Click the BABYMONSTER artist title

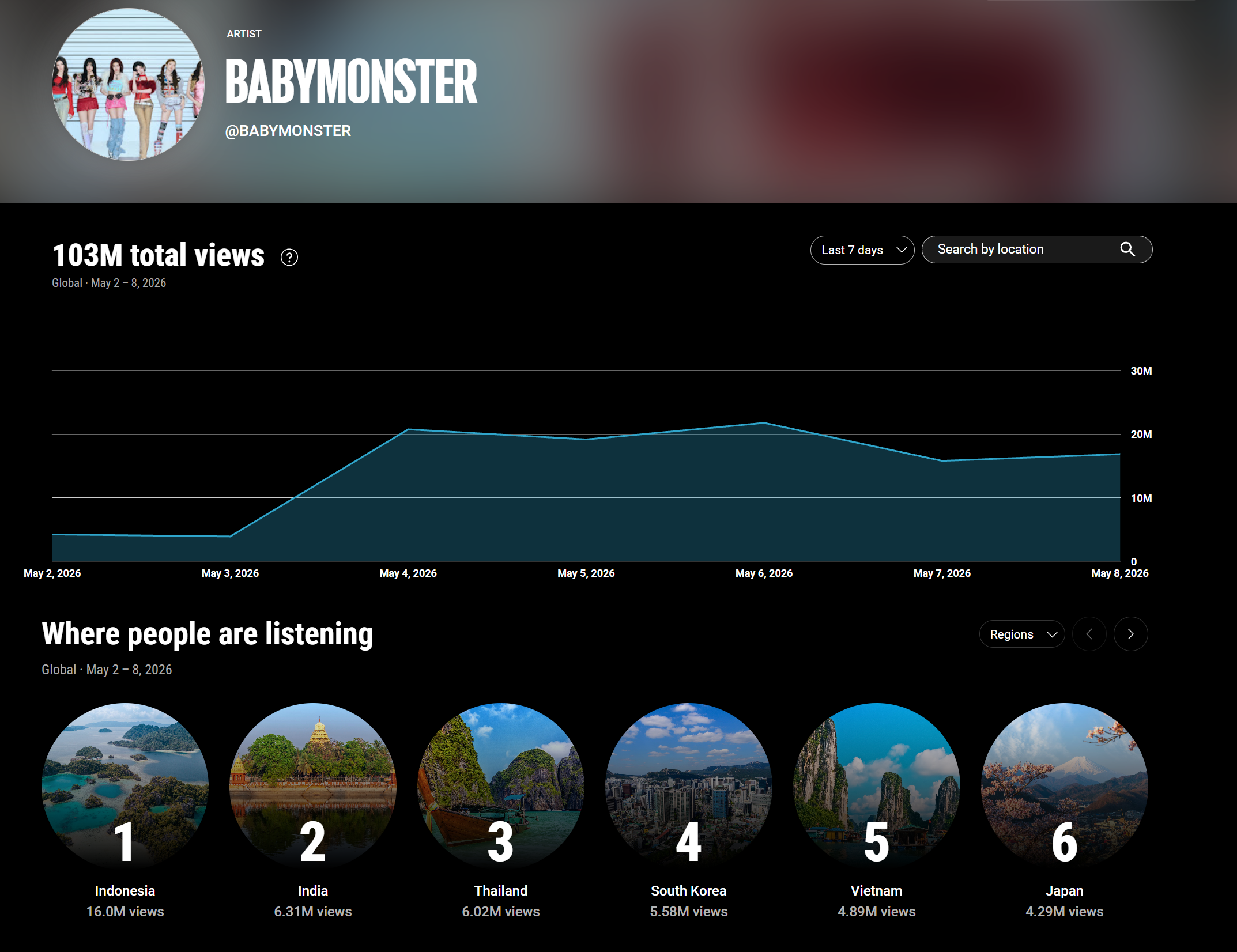(351, 81)
